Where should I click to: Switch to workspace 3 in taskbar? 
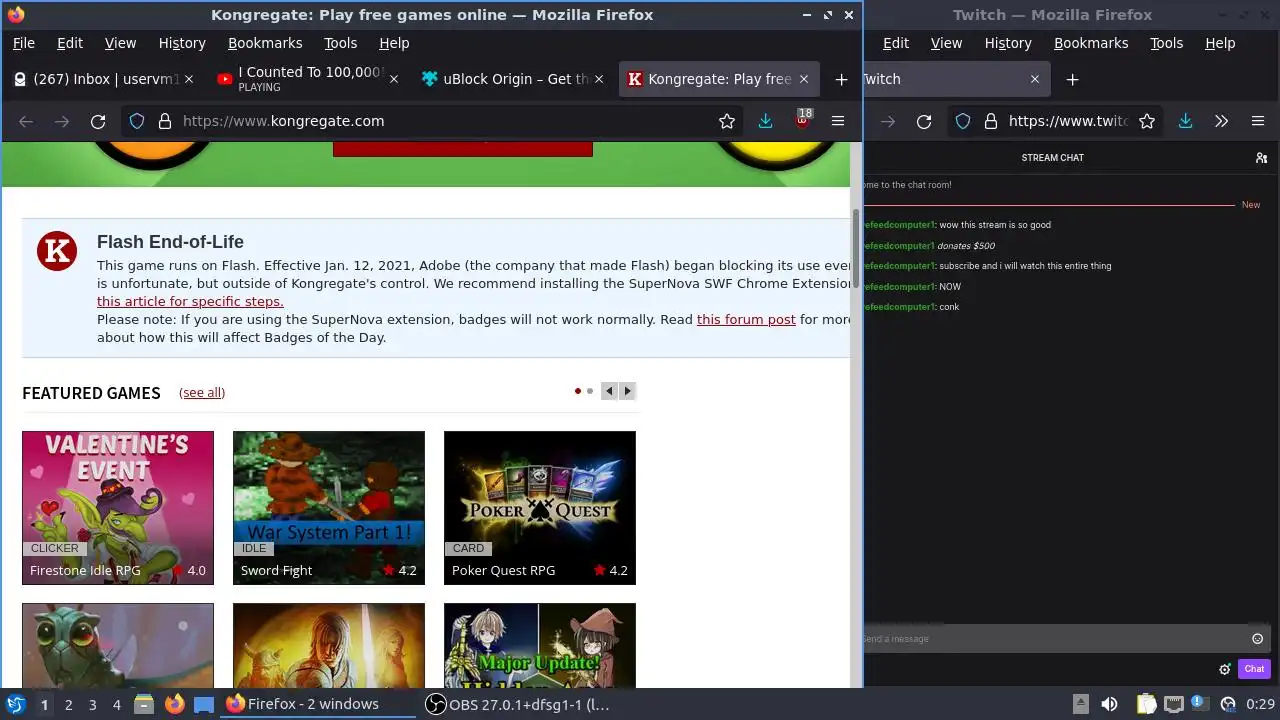click(x=92, y=704)
